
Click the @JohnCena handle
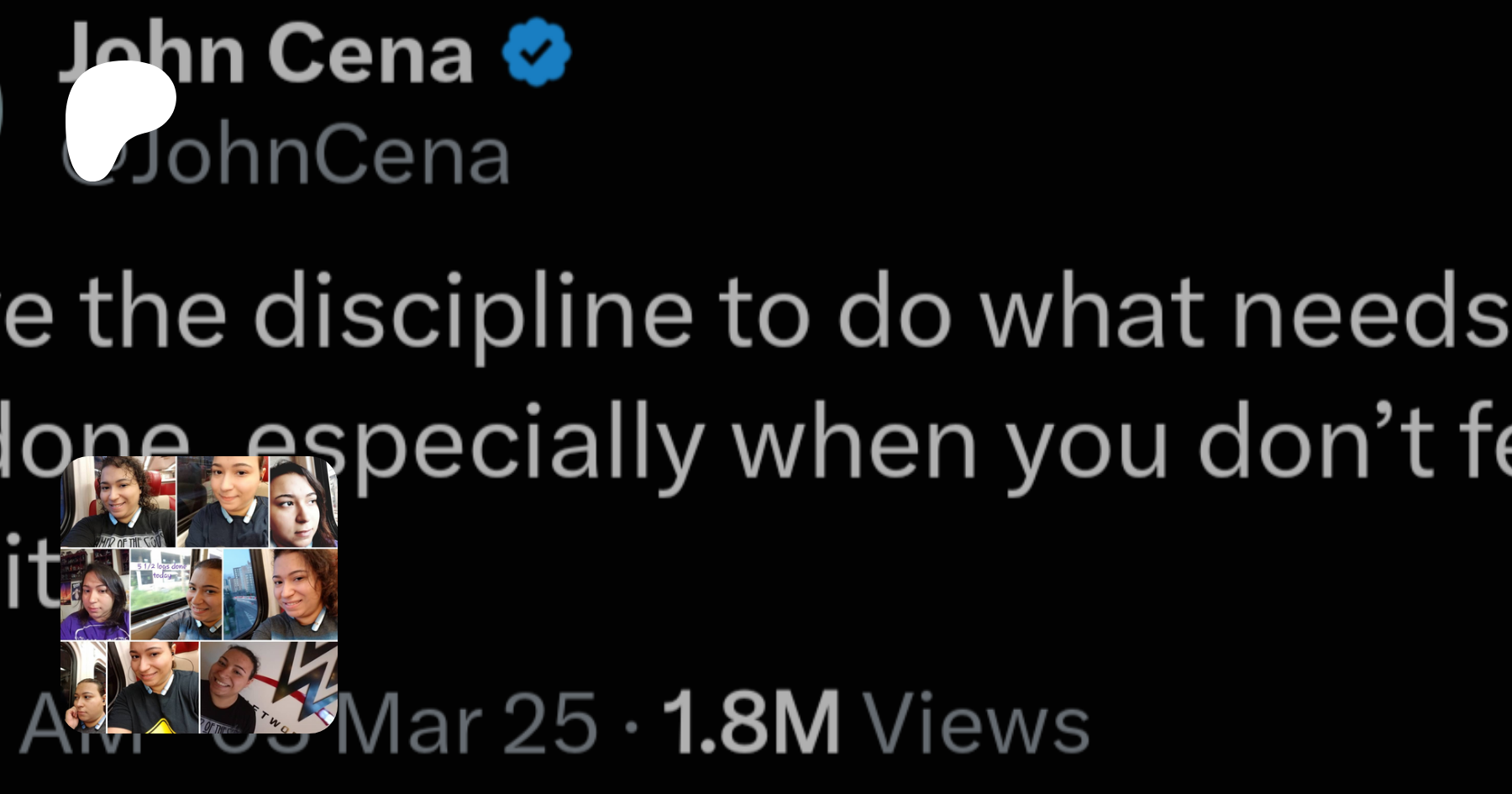(323, 155)
